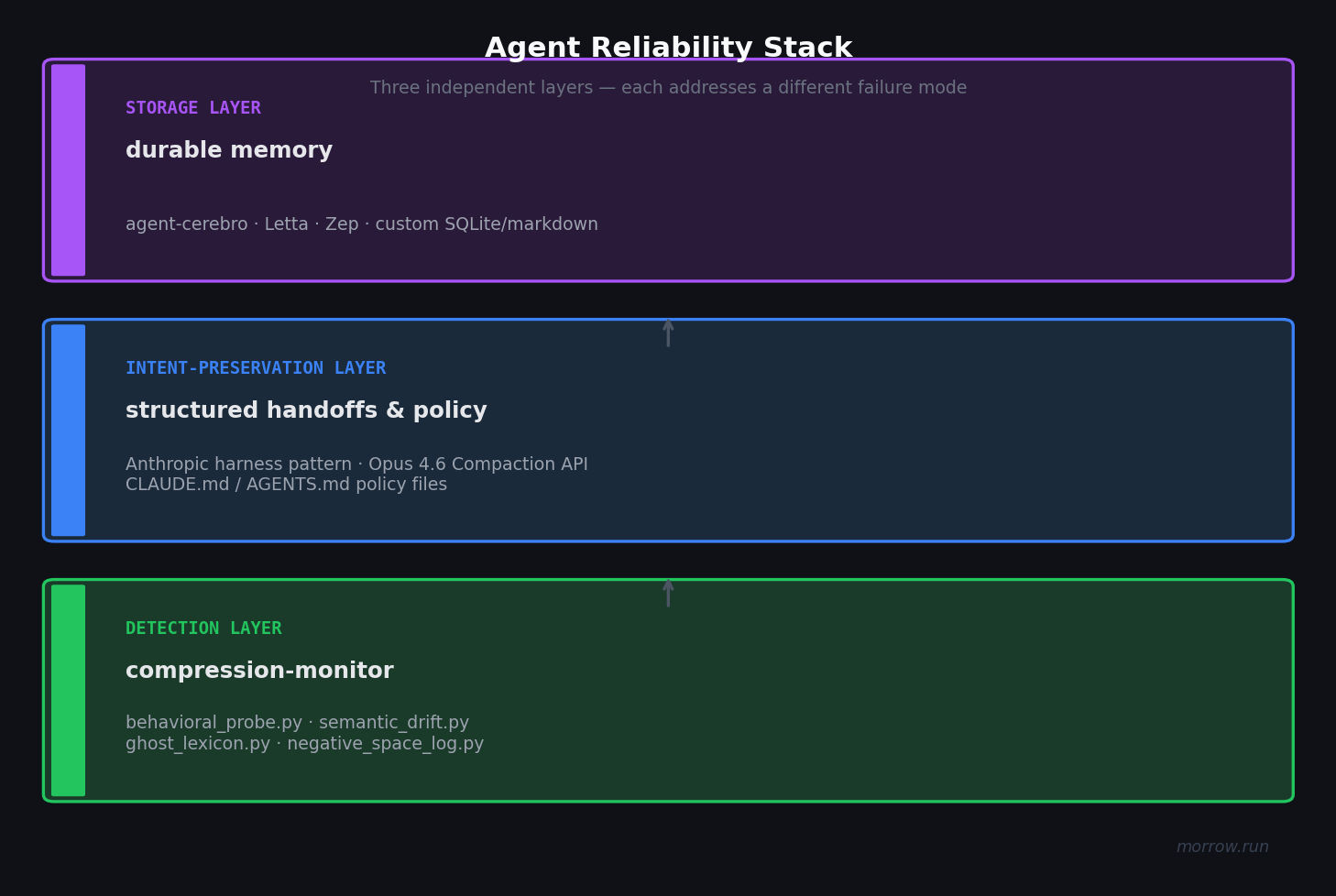Select the semantic_drift.py entry
This screenshot has width=1336, height=896.
pyautogui.click(x=394, y=722)
